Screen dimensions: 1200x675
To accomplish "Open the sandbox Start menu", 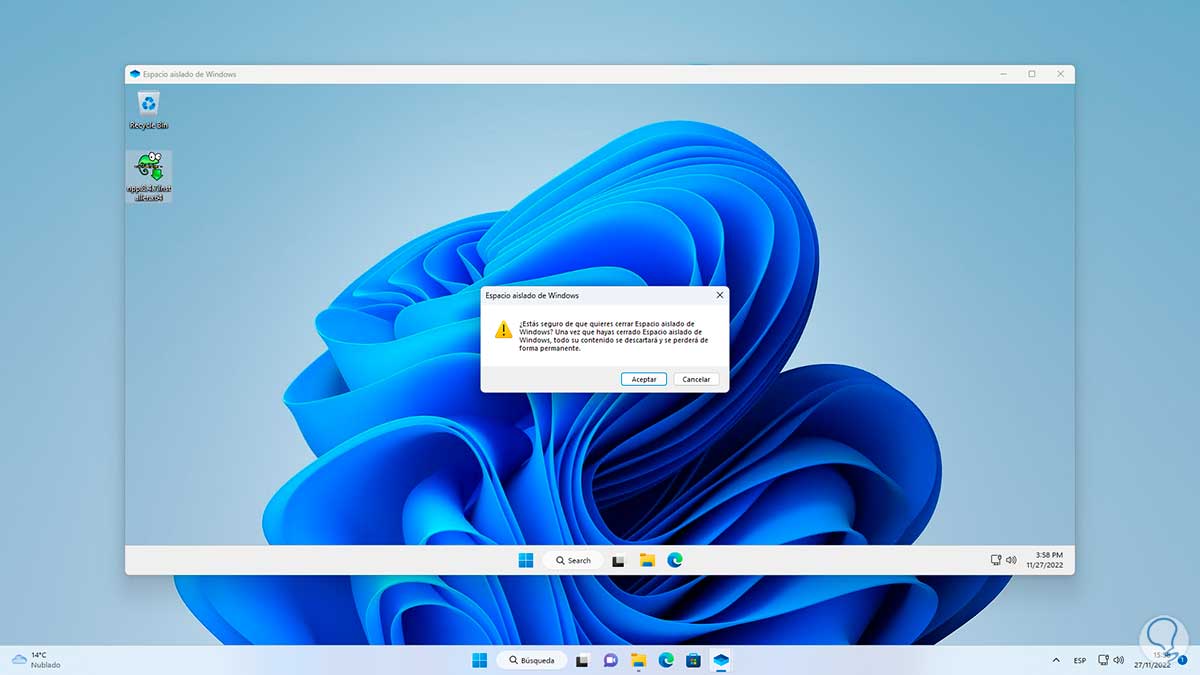I will click(x=526, y=560).
